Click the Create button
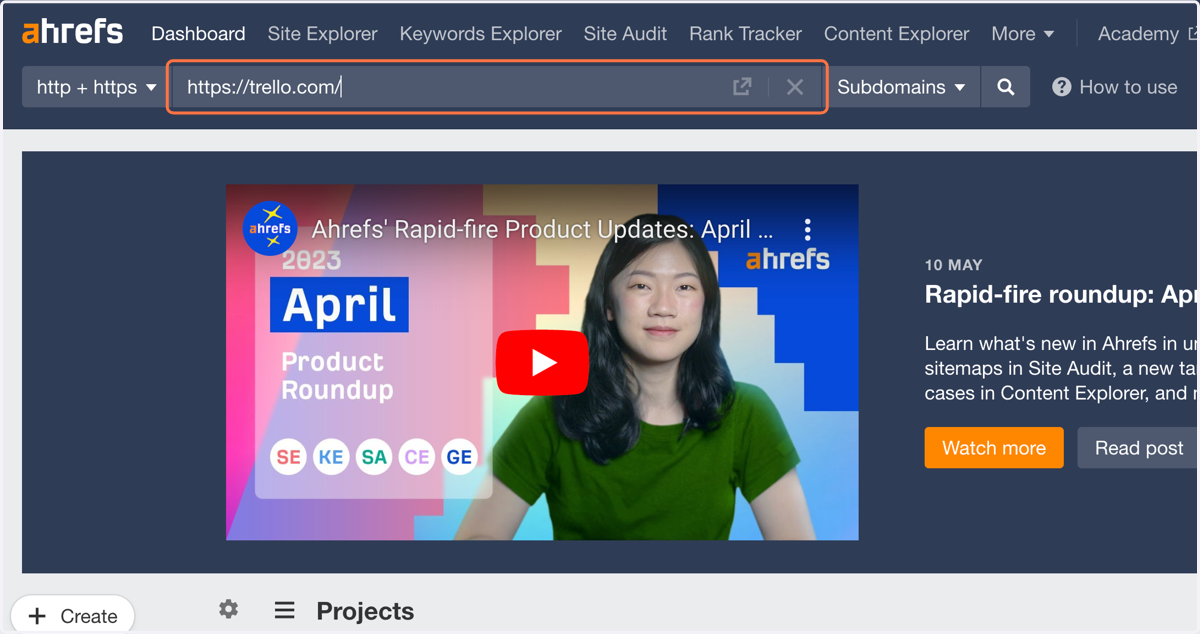The height and width of the screenshot is (634, 1200). point(73,615)
